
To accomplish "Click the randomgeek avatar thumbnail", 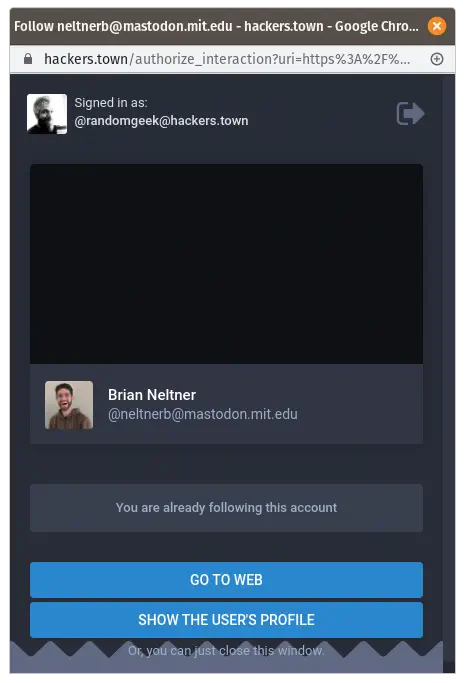I will (47, 114).
